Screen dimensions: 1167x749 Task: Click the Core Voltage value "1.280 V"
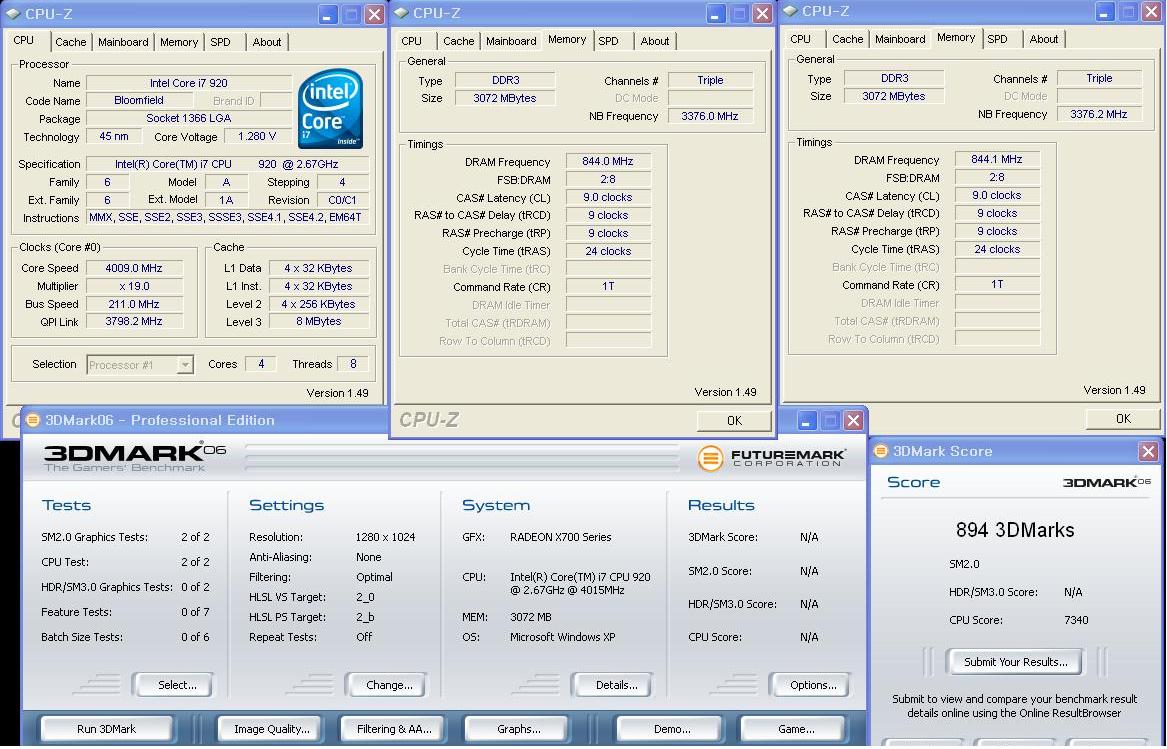pos(257,136)
